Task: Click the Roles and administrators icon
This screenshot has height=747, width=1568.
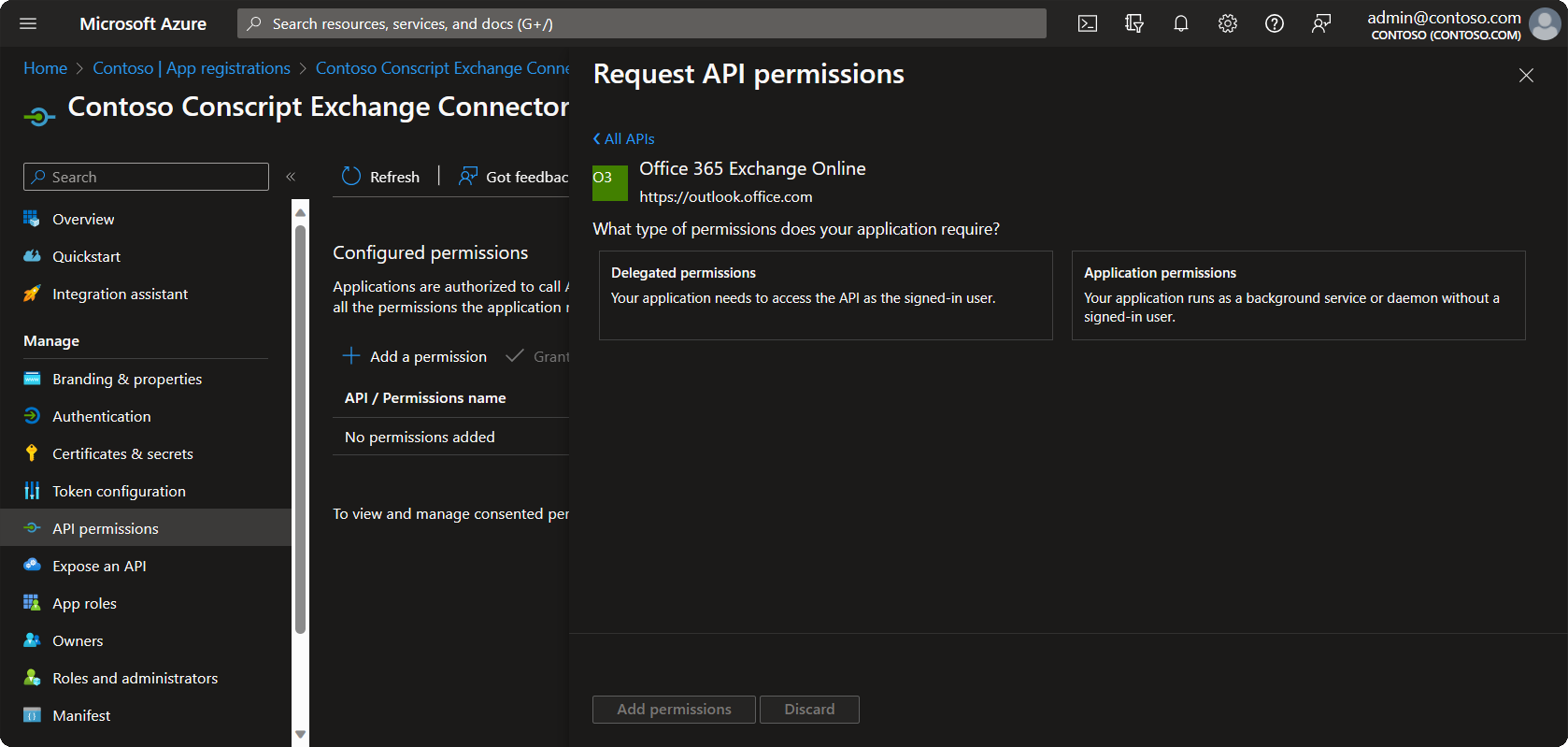Action: point(32,678)
